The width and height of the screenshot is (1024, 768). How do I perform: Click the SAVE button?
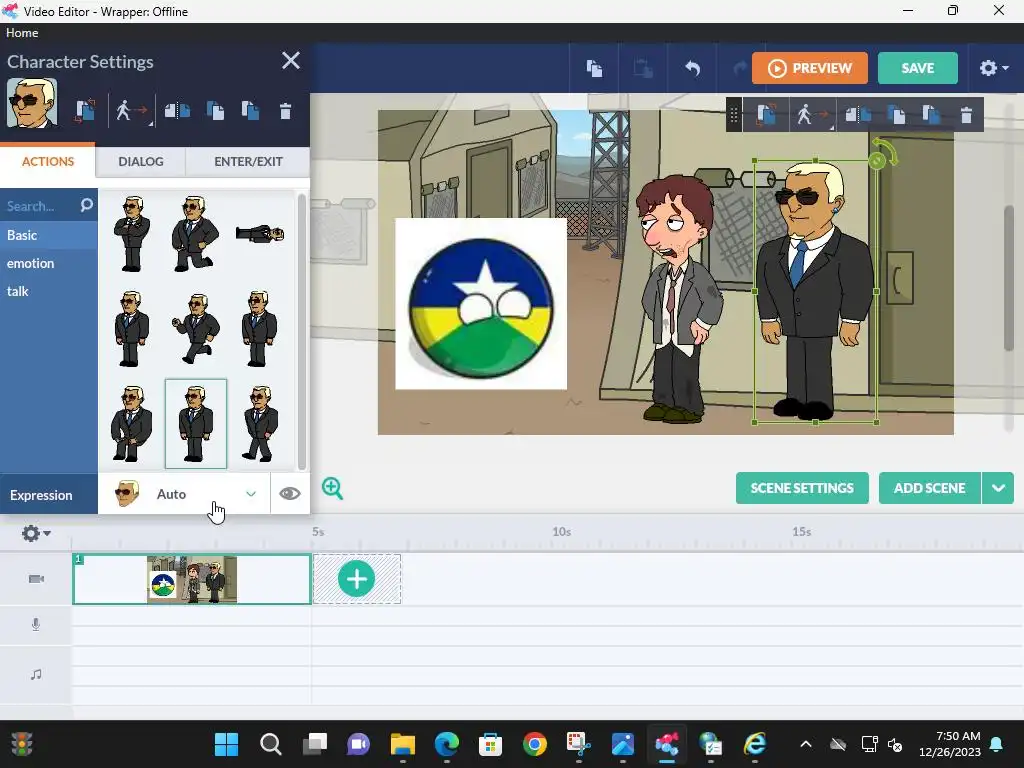[x=918, y=68]
